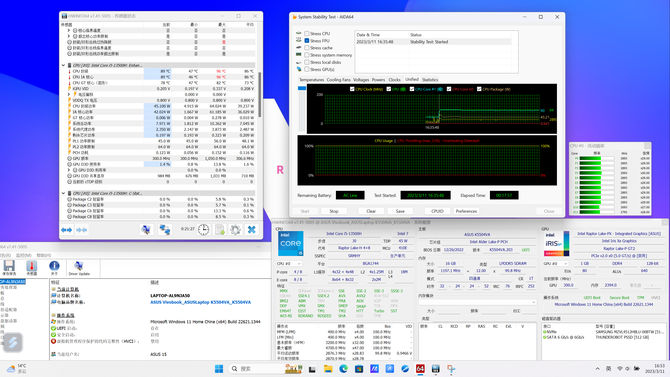Open the CPUID panel button
This screenshot has height=377, width=670.
(437, 211)
